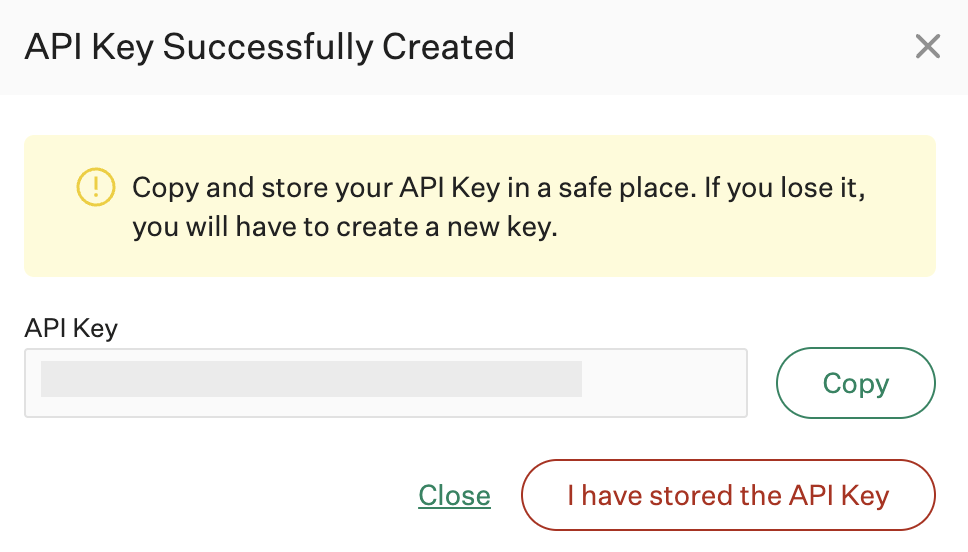Click the 'create a new key' warning line
The width and height of the screenshot is (968, 552).
click(x=345, y=227)
